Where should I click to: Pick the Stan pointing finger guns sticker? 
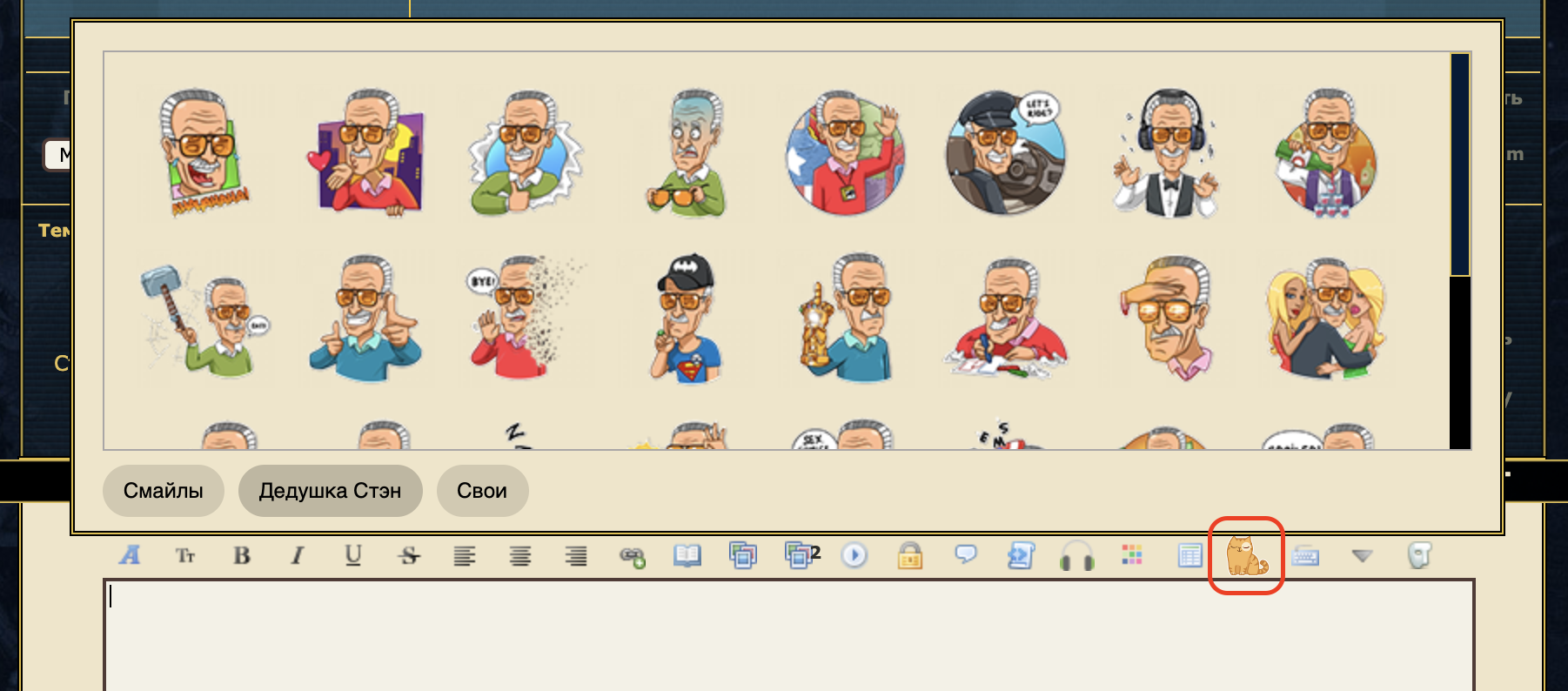pyautogui.click(x=365, y=319)
